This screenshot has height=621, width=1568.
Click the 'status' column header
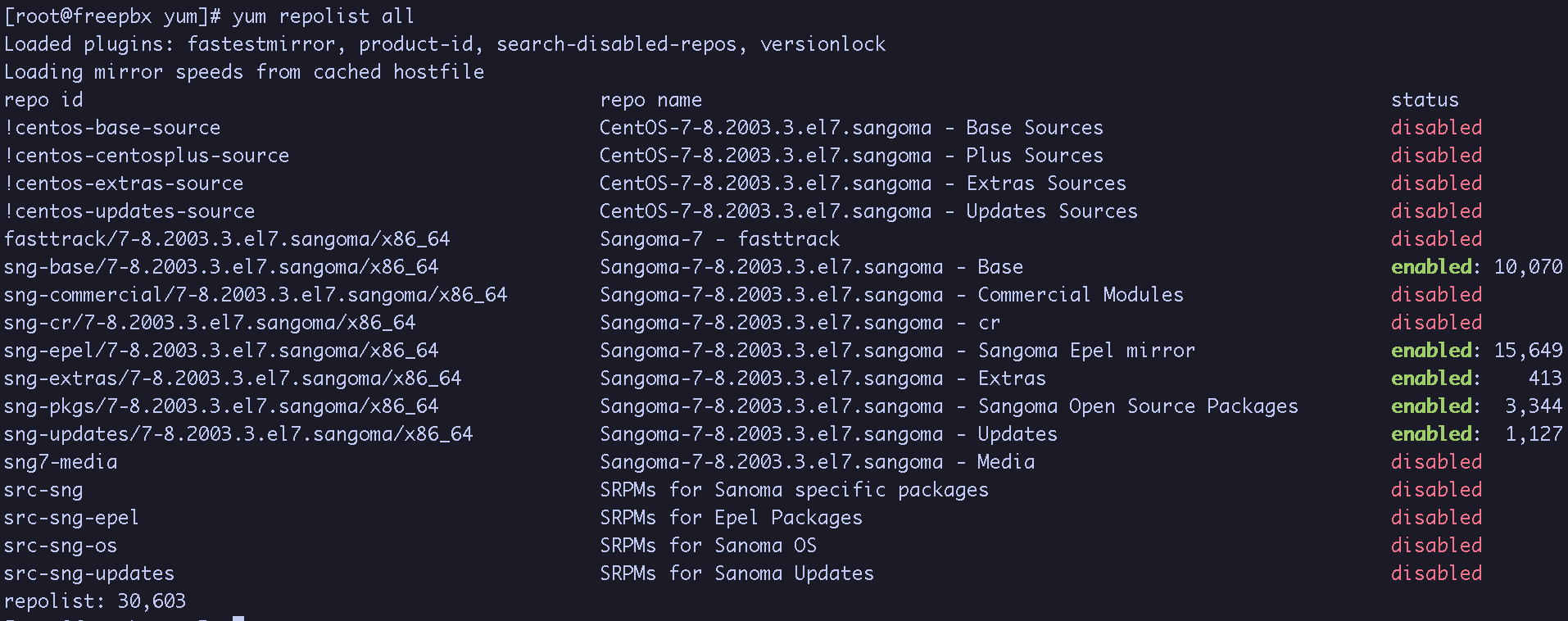click(x=1425, y=100)
